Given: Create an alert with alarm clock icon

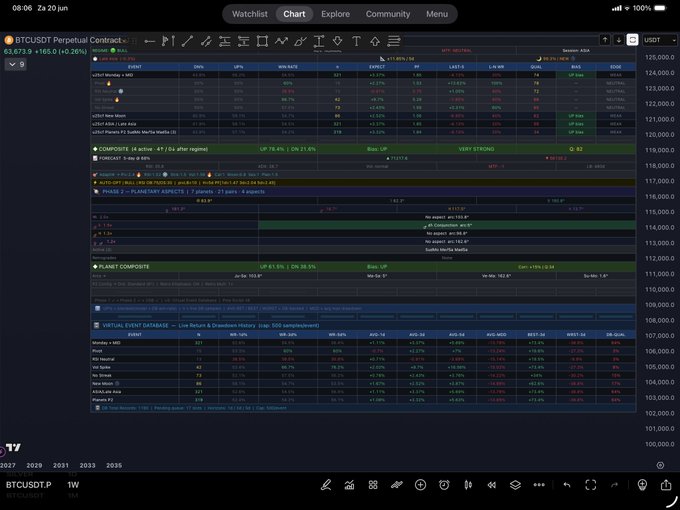Looking at the screenshot, I should click(444, 485).
